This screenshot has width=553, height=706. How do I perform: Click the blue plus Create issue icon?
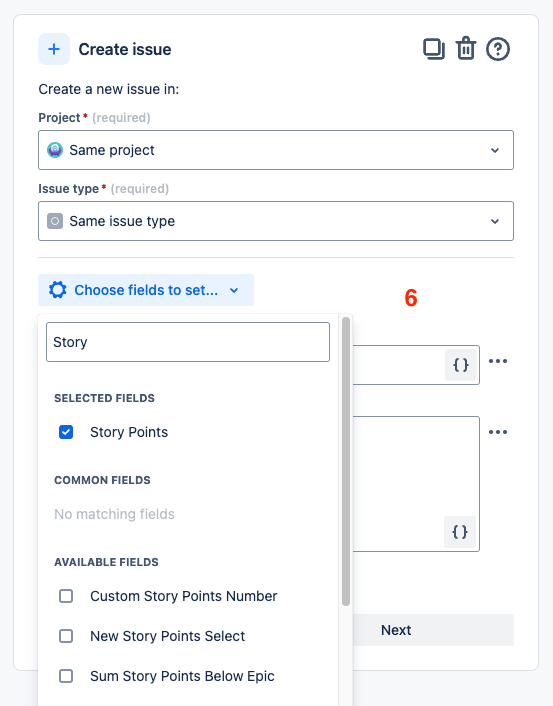pyautogui.click(x=54, y=49)
